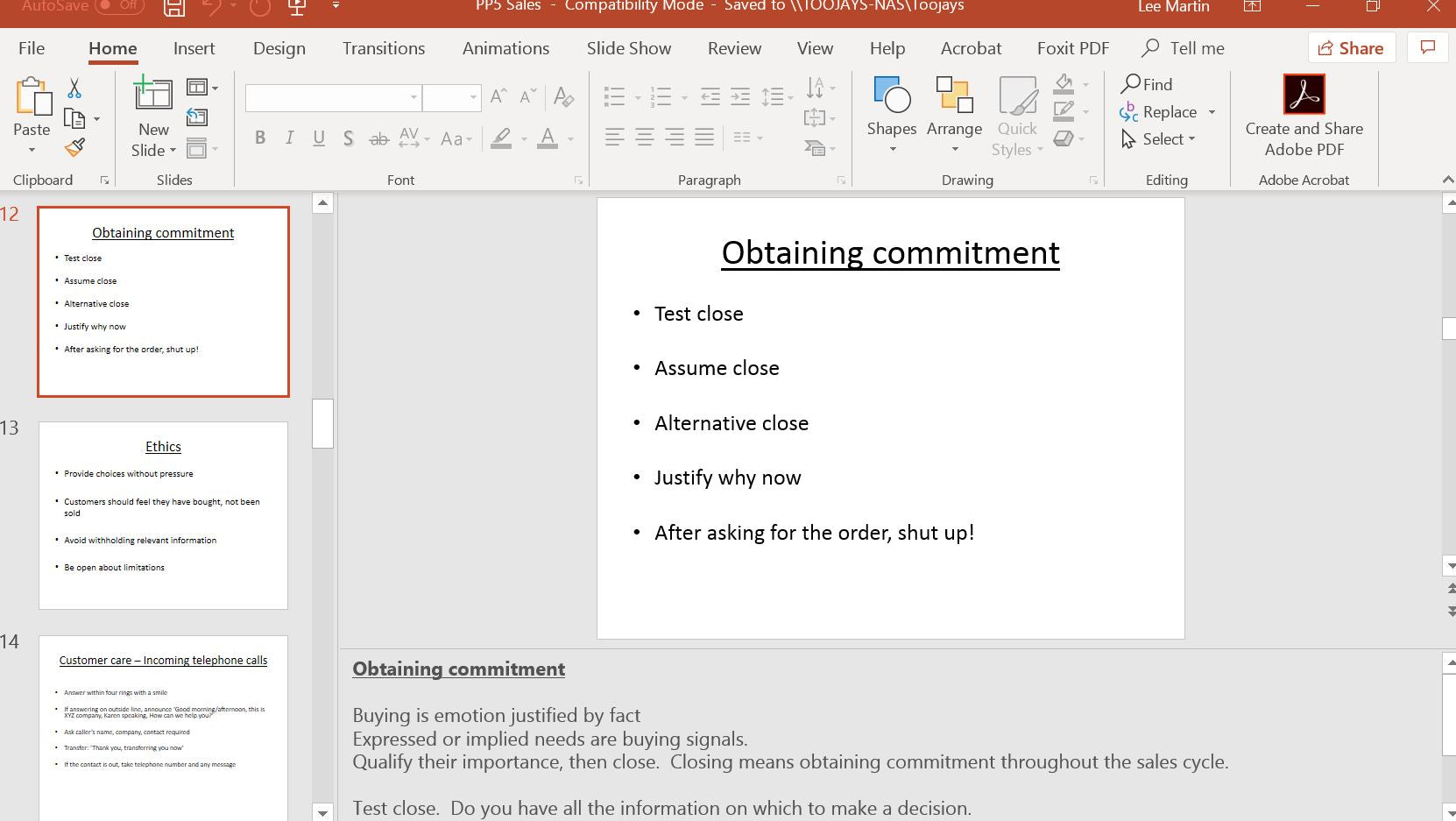Toggle Italic formatting
The width and height of the screenshot is (1456, 821).
pos(289,138)
